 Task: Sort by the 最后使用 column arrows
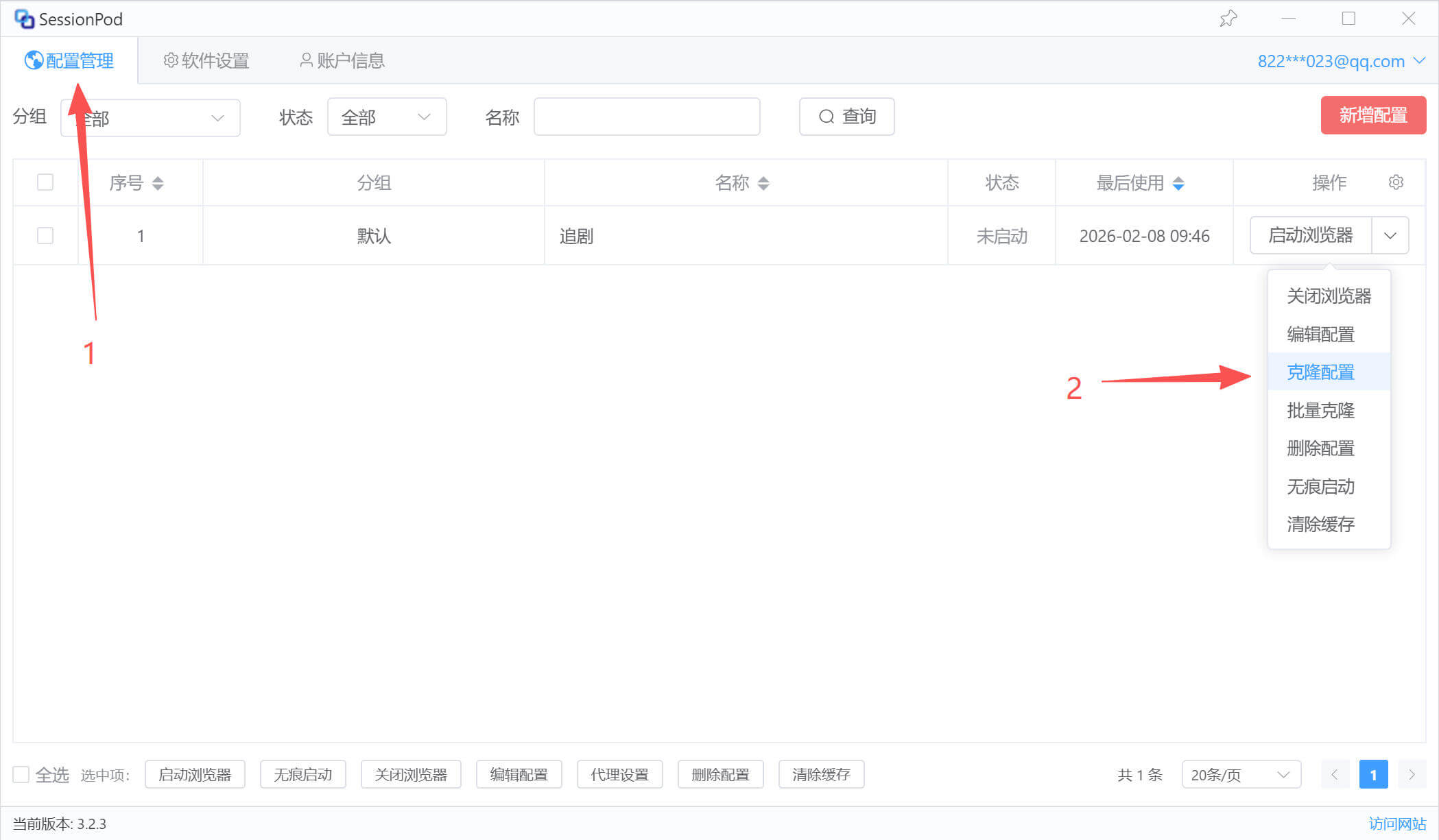click(x=1178, y=183)
